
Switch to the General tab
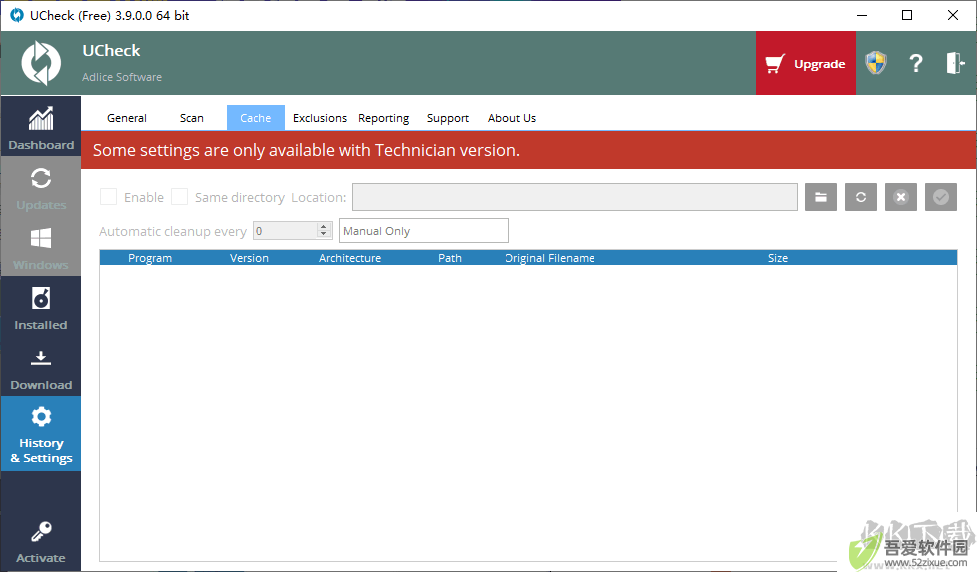(126, 118)
